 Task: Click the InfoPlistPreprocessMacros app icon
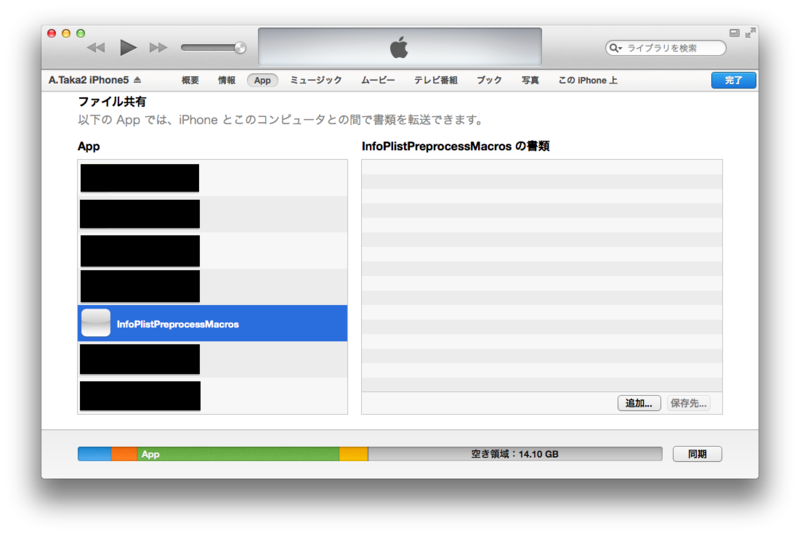[x=96, y=323]
